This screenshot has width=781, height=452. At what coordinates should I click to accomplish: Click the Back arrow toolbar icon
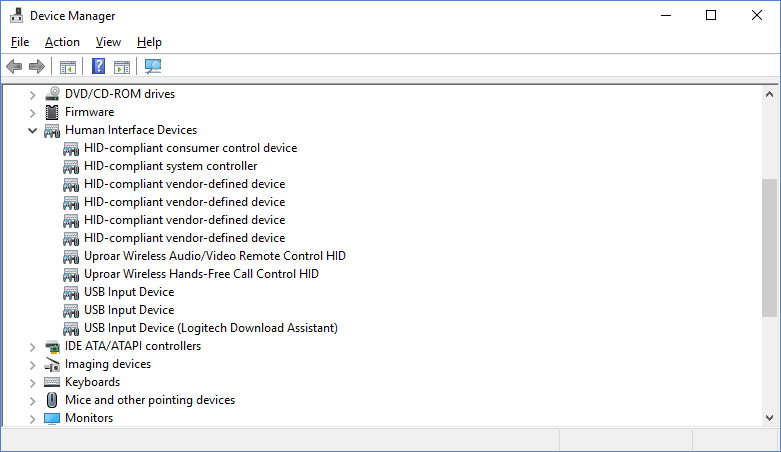tap(14, 67)
